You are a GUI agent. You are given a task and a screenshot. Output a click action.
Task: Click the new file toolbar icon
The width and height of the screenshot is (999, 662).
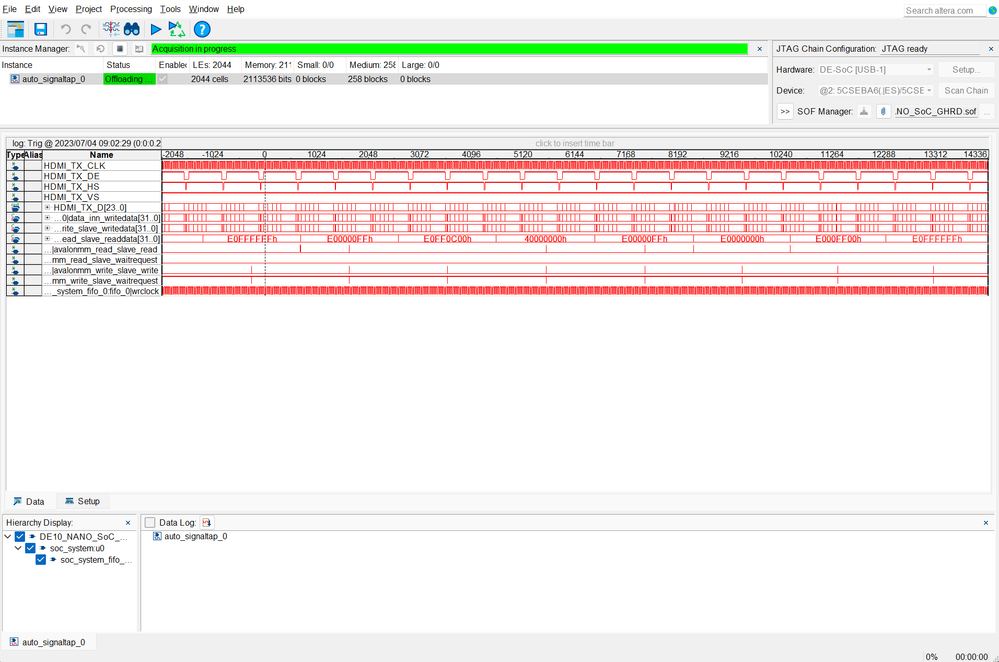tap(15, 29)
